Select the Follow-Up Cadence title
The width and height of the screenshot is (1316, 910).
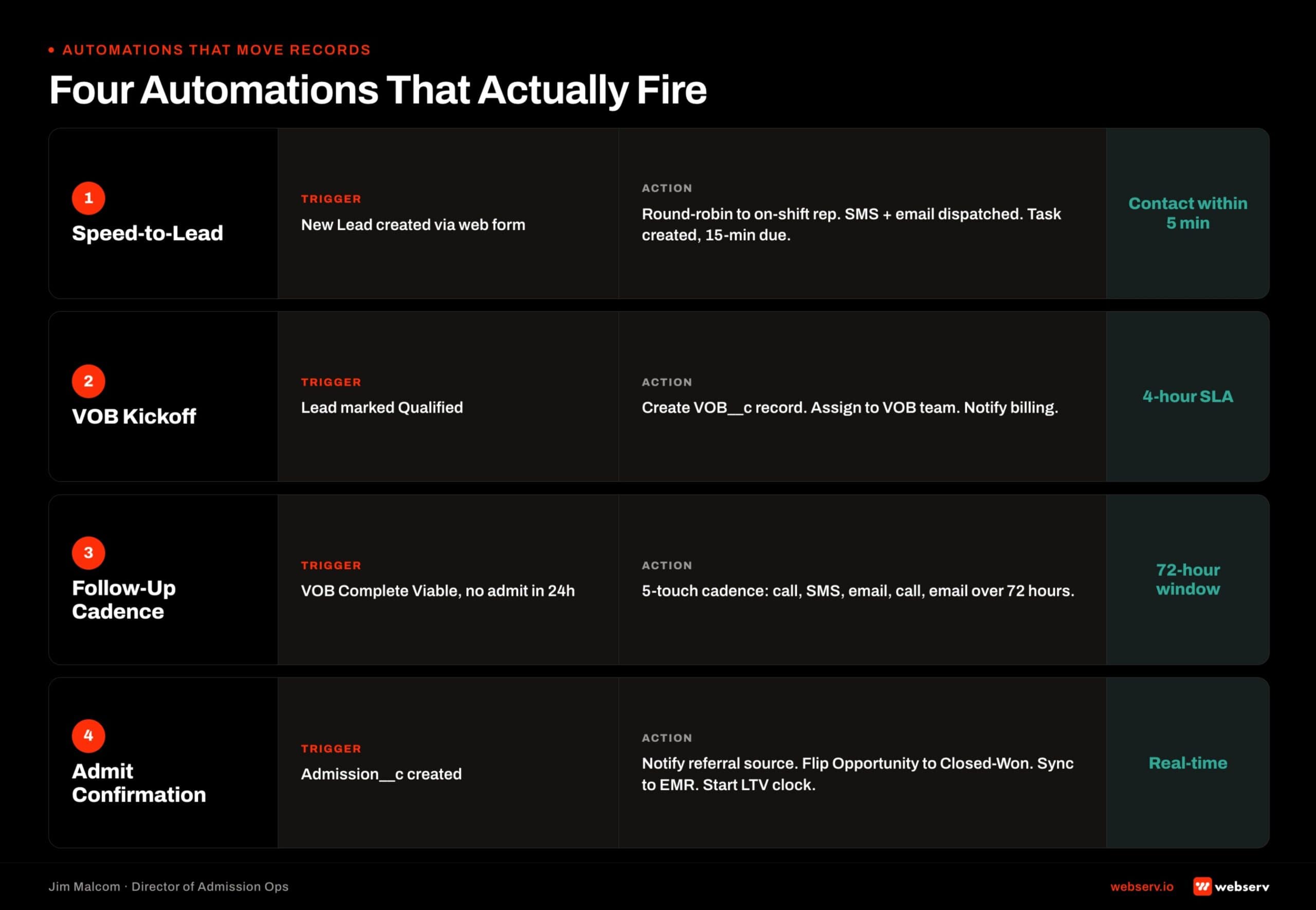[124, 600]
